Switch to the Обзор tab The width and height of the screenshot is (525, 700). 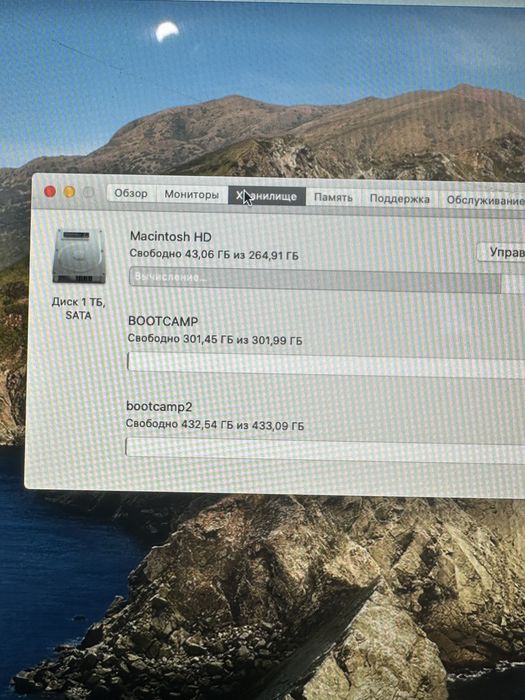(131, 194)
